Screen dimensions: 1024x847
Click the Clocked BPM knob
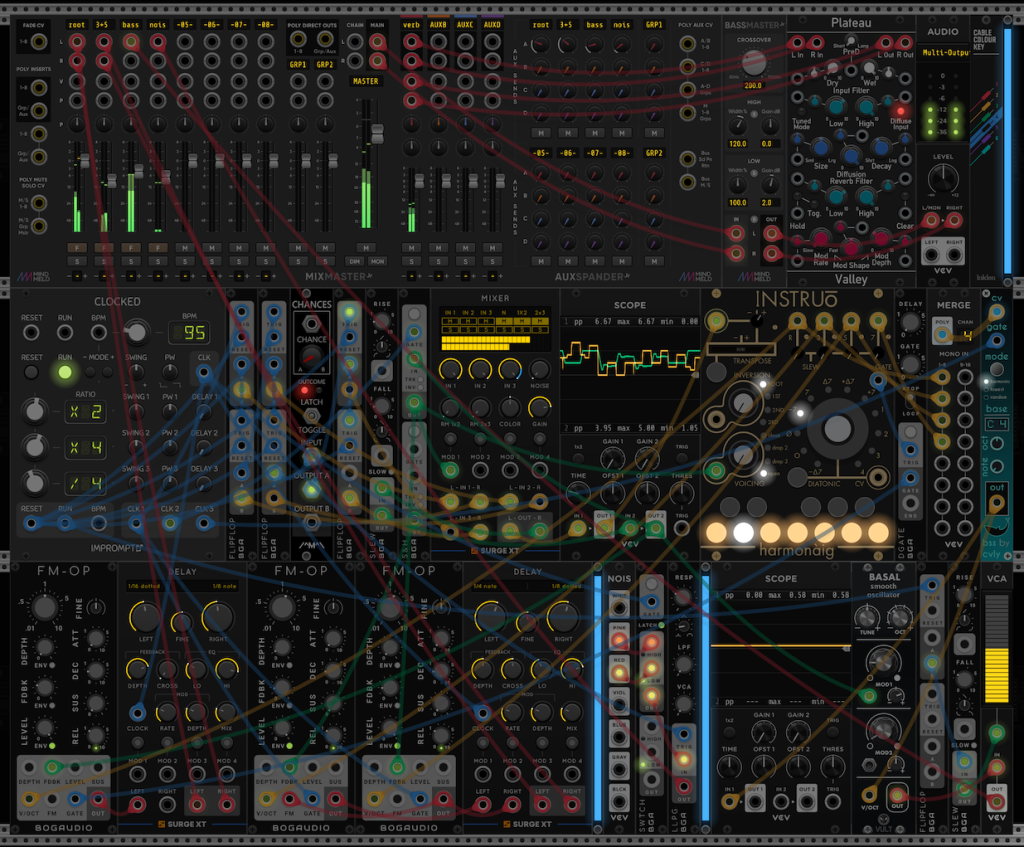click(x=135, y=332)
